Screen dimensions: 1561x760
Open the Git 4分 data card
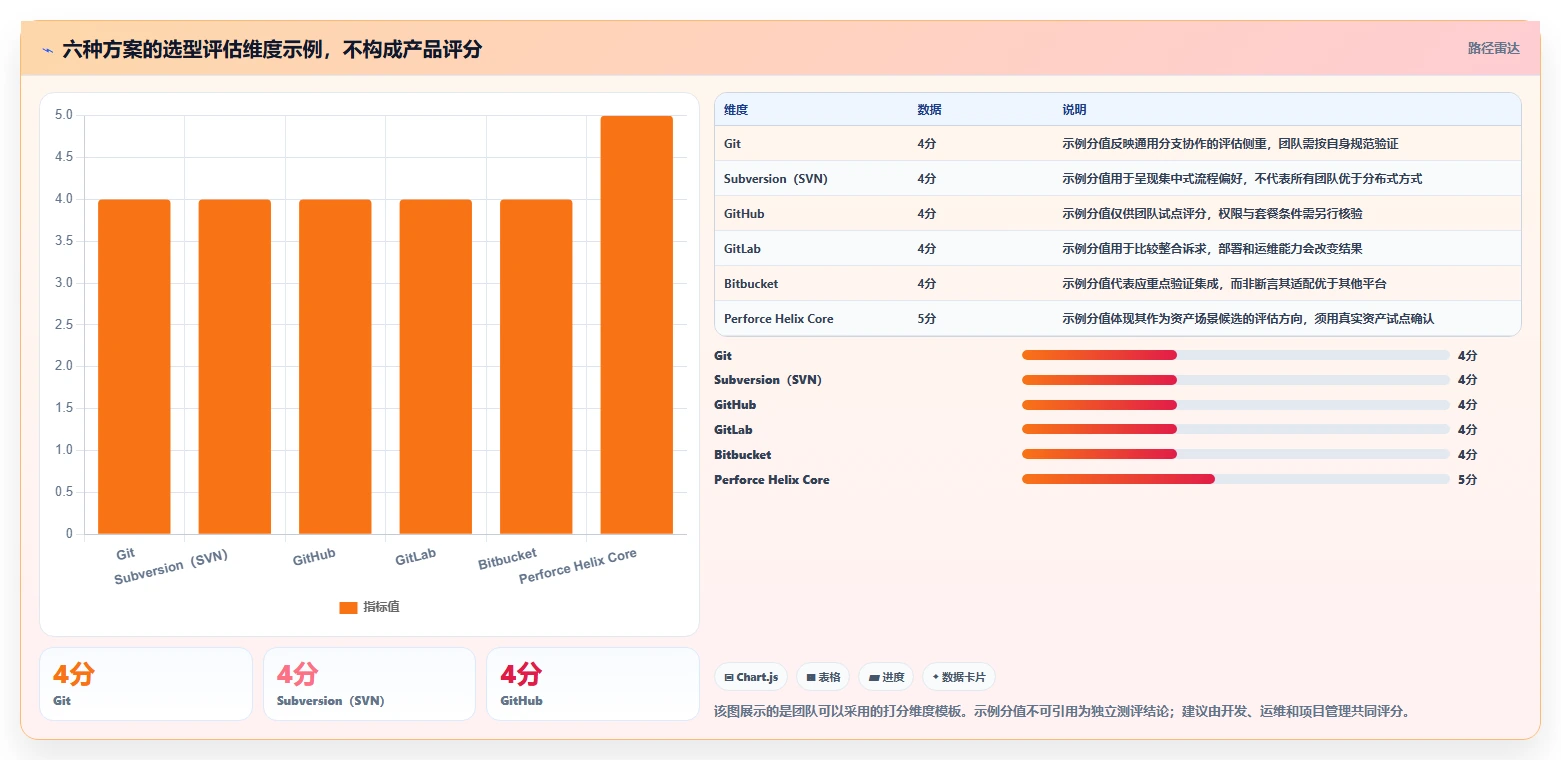146,684
